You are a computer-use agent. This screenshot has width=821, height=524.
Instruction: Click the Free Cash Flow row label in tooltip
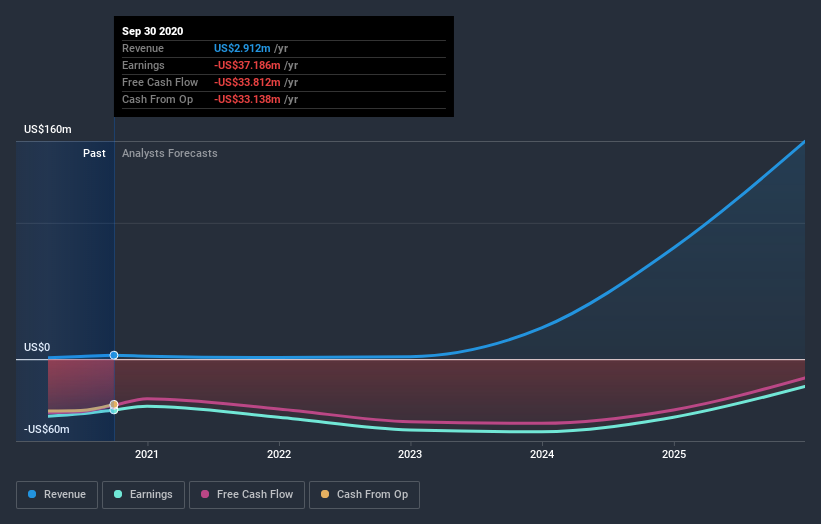160,82
